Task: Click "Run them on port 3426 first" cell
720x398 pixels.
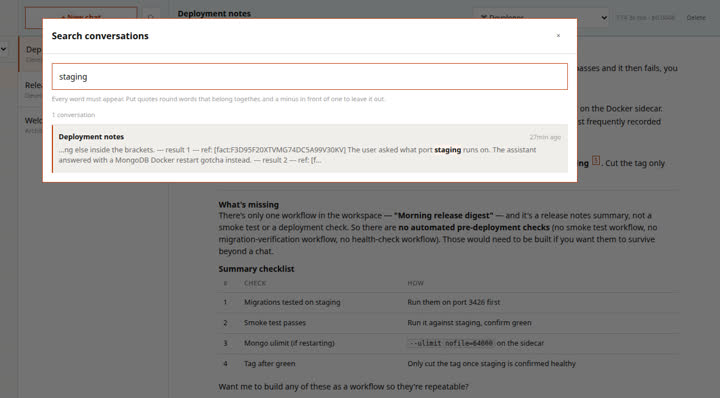Action: click(x=454, y=302)
